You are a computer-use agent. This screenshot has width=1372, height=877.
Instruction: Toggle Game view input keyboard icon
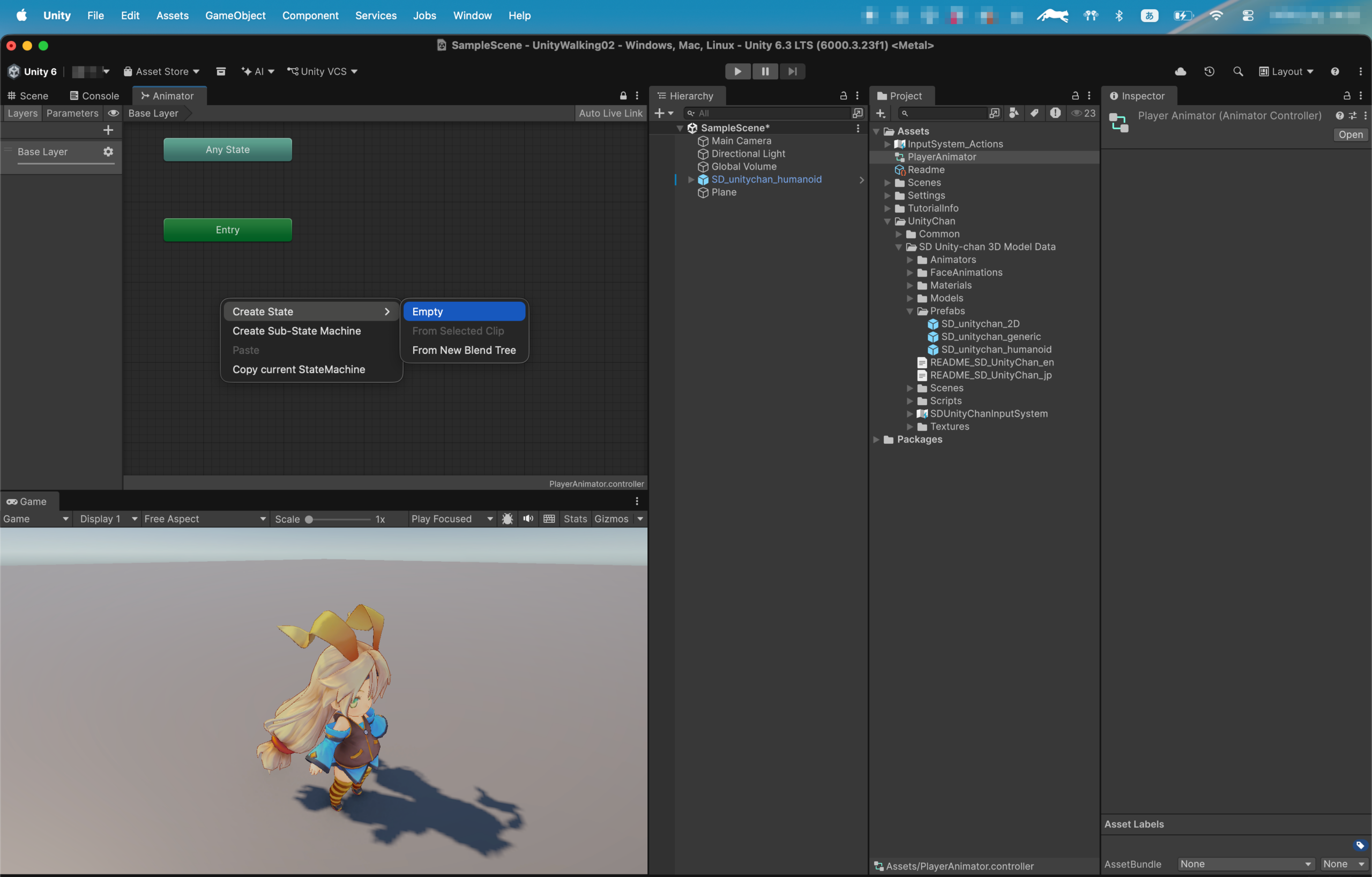click(549, 518)
